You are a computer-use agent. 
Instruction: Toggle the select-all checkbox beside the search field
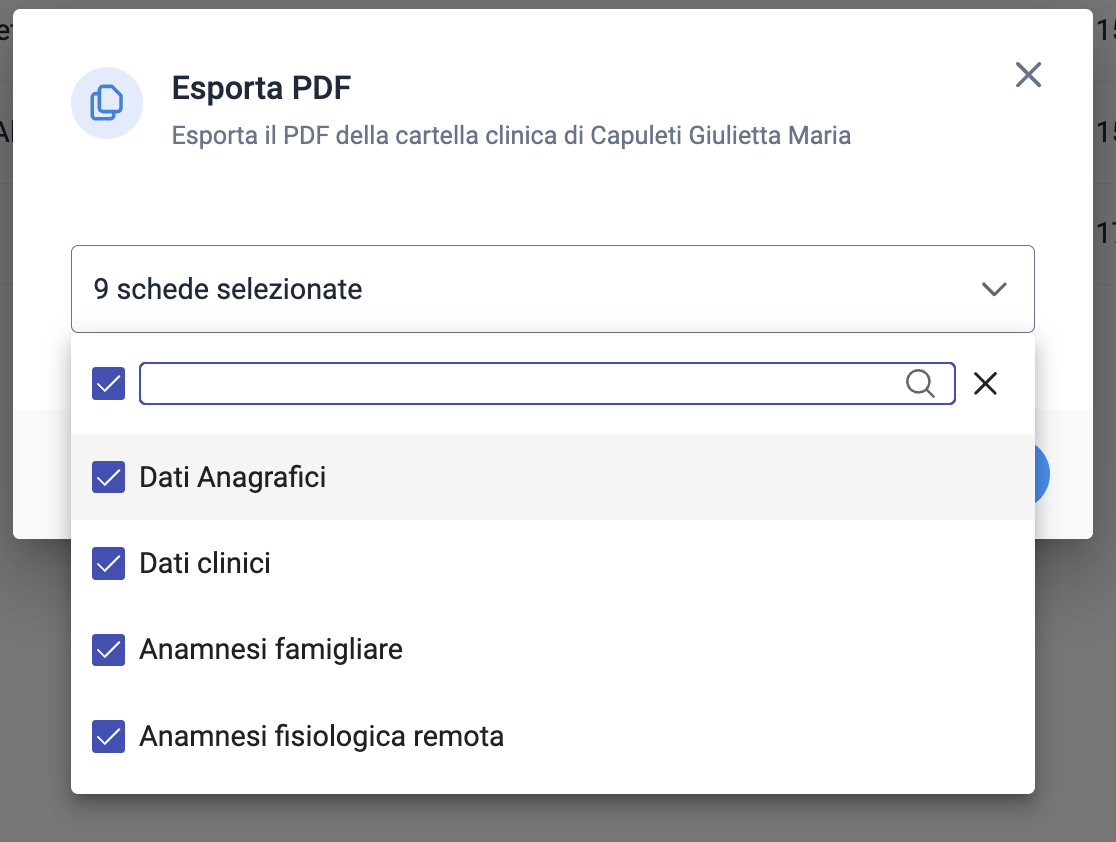108,384
